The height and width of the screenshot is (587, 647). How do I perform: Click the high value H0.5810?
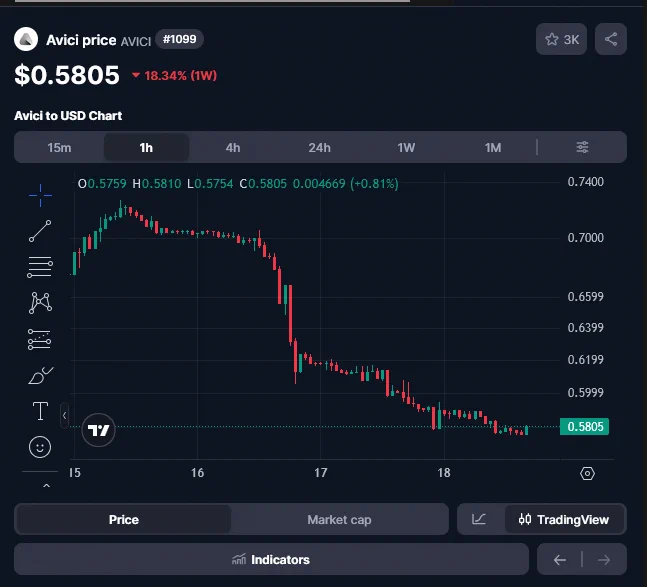click(157, 184)
